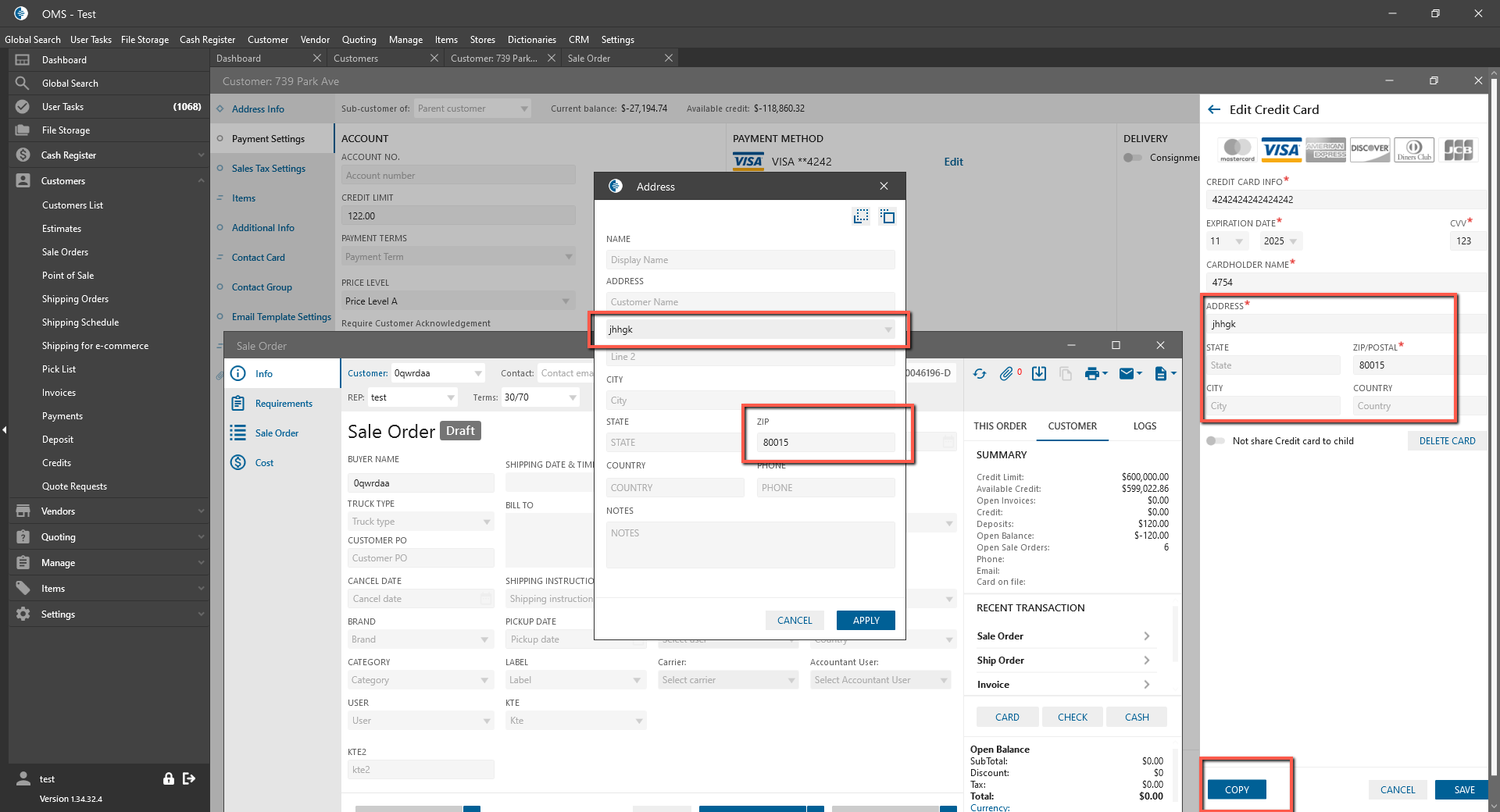Open the Quoting menu in menu bar
Viewport: 1500px width, 812px height.
(x=359, y=40)
